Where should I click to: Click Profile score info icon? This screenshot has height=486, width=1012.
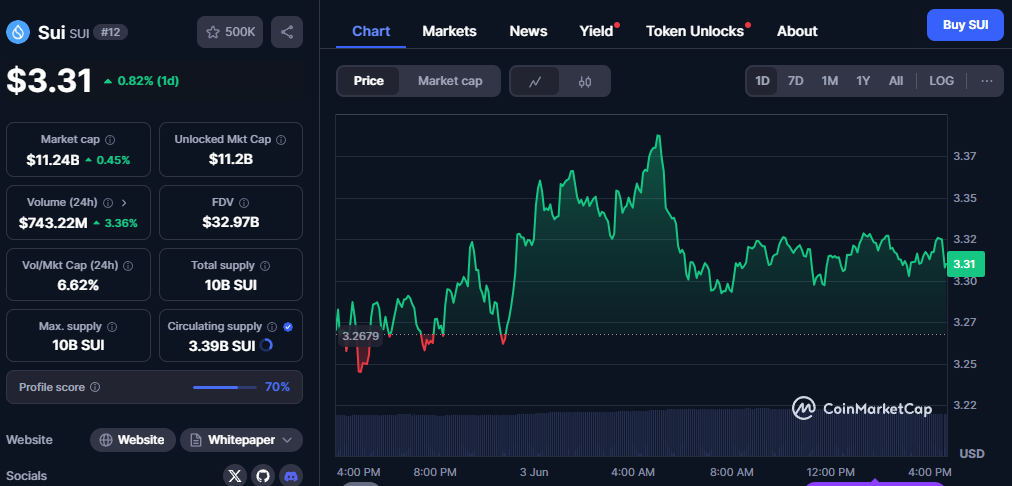(95, 387)
